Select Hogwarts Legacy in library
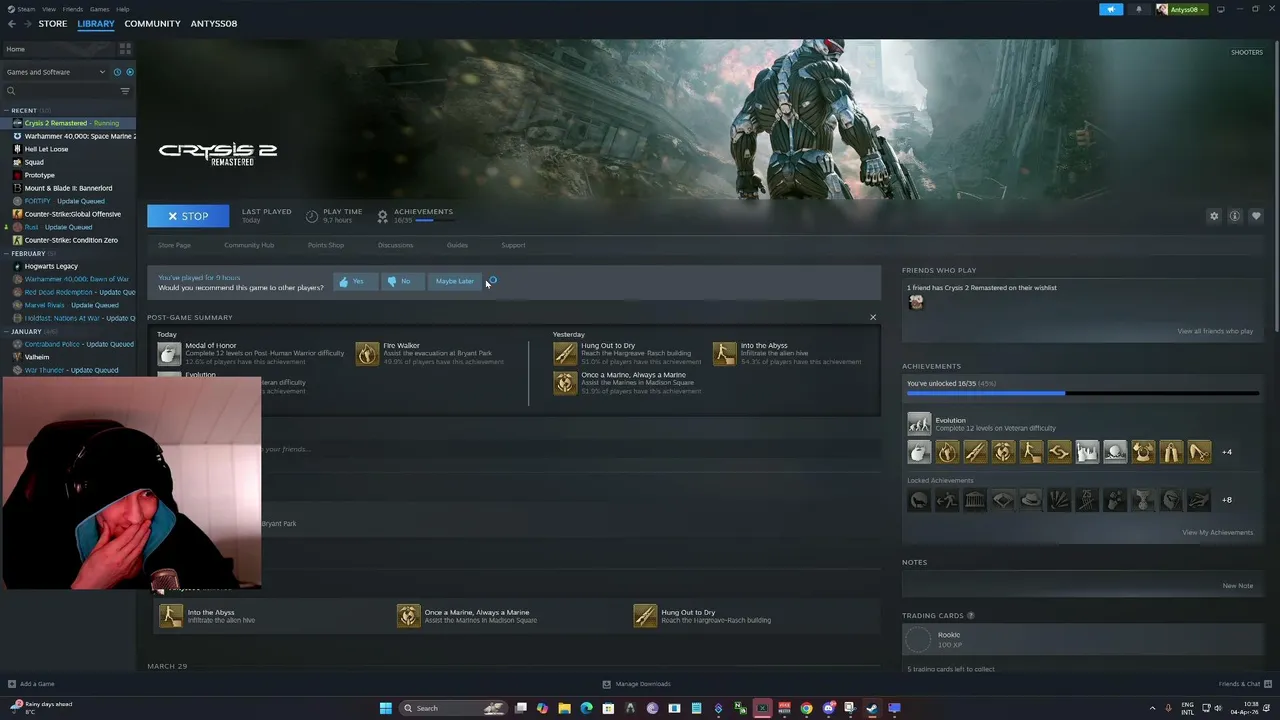This screenshot has height=720, width=1280. coord(51,266)
